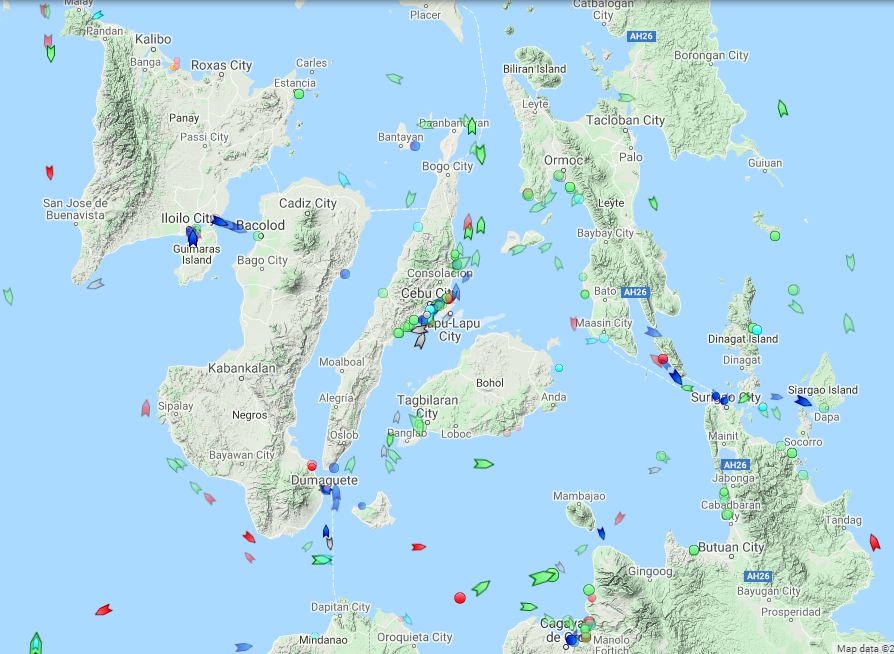Click the green circle marker near Estancia
The height and width of the screenshot is (654, 894).
coord(299,94)
